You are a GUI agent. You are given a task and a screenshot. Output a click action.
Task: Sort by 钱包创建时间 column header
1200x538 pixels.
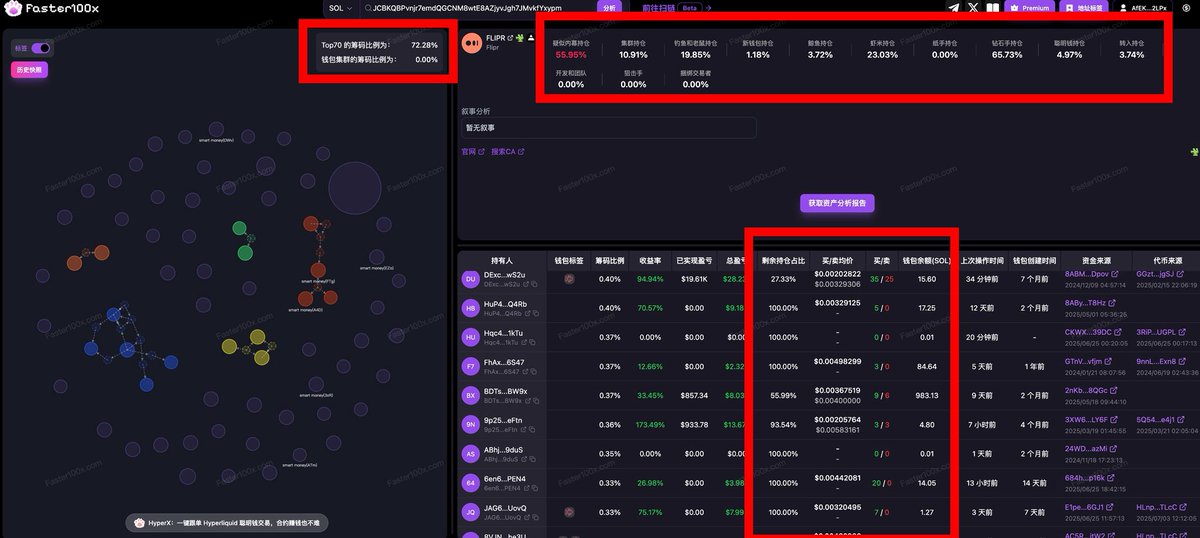(1033, 260)
